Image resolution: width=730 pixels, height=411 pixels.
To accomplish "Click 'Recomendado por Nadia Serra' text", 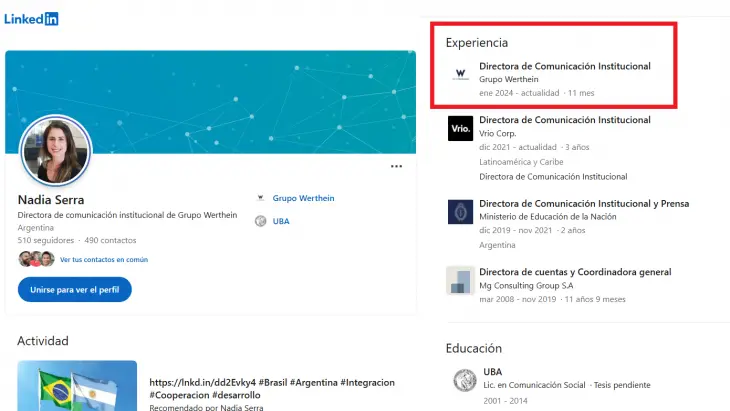I will (206, 407).
